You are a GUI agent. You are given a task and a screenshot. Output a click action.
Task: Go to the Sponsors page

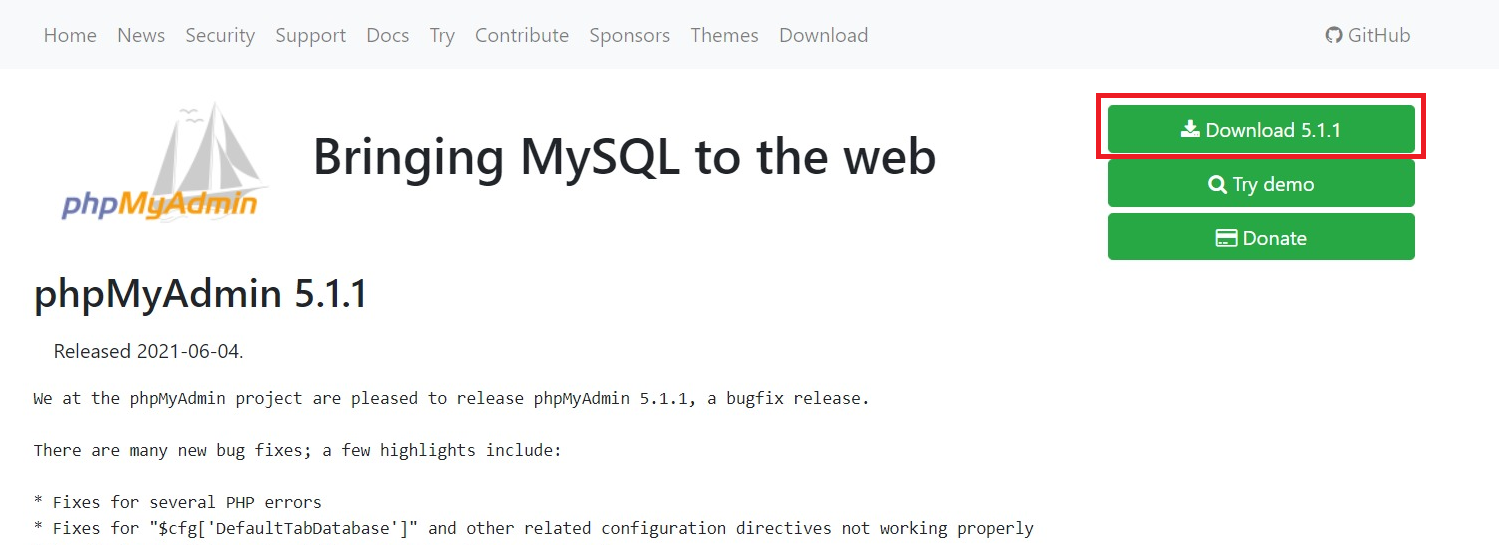tap(629, 35)
